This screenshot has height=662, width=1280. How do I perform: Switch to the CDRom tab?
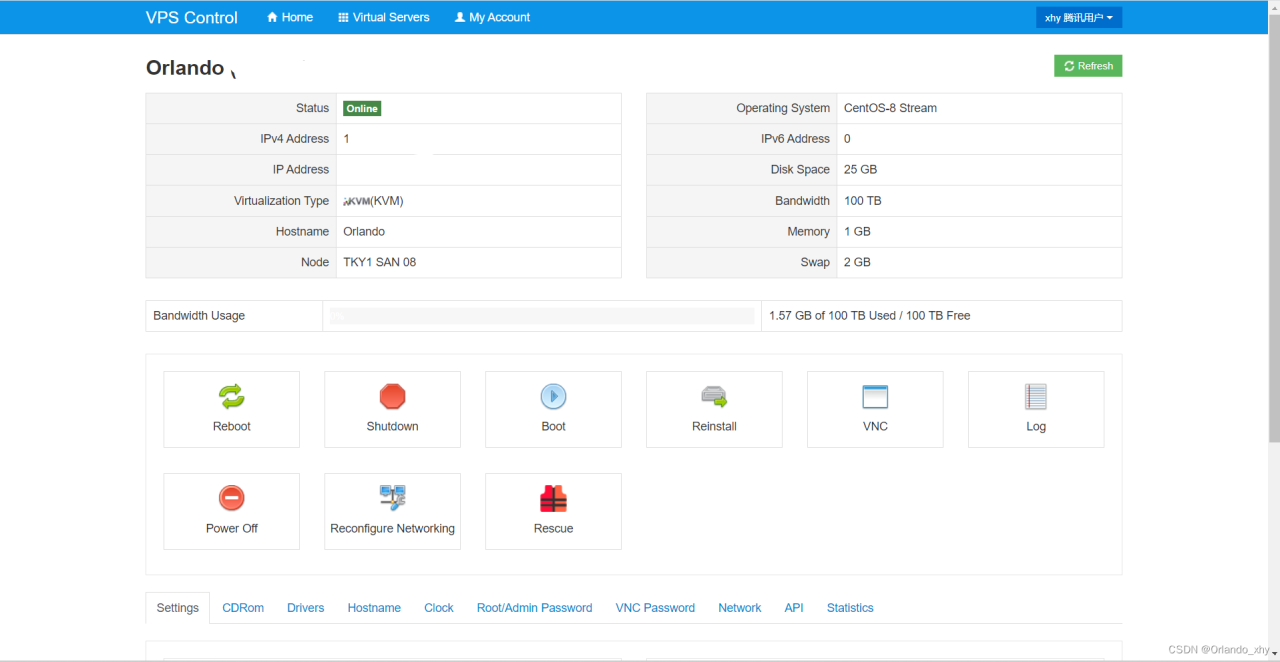[x=243, y=608]
